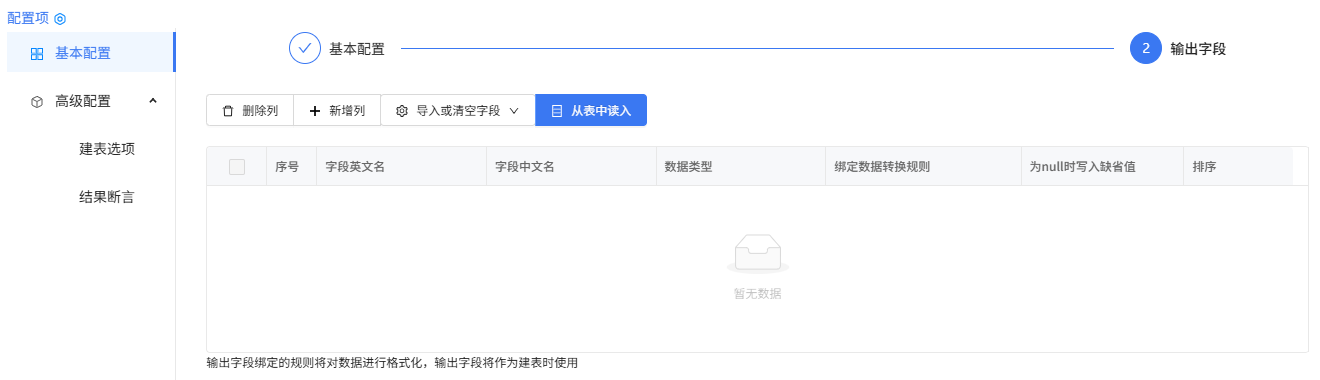This screenshot has height=380, width=1320.
Task: Click the hint text about 输出字段绑定的规则
Action: [x=392, y=363]
